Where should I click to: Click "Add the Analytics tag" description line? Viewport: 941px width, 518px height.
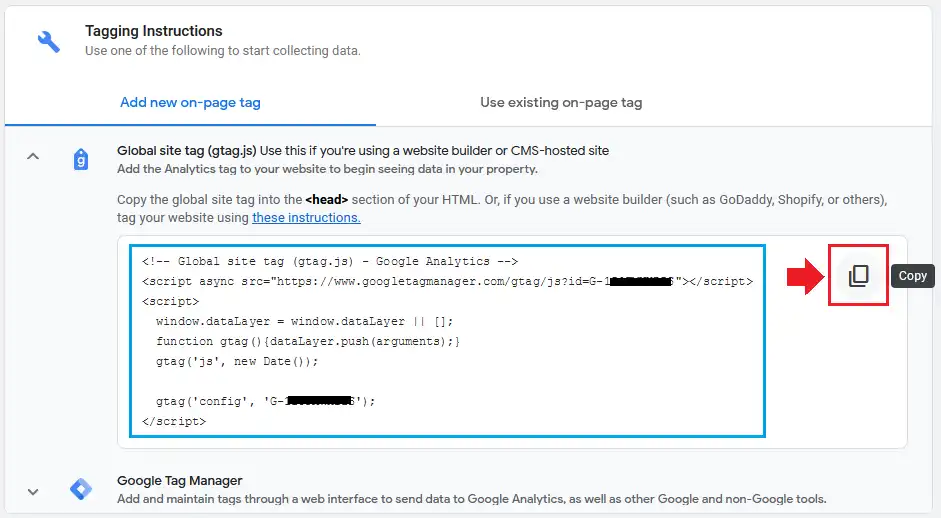327,169
